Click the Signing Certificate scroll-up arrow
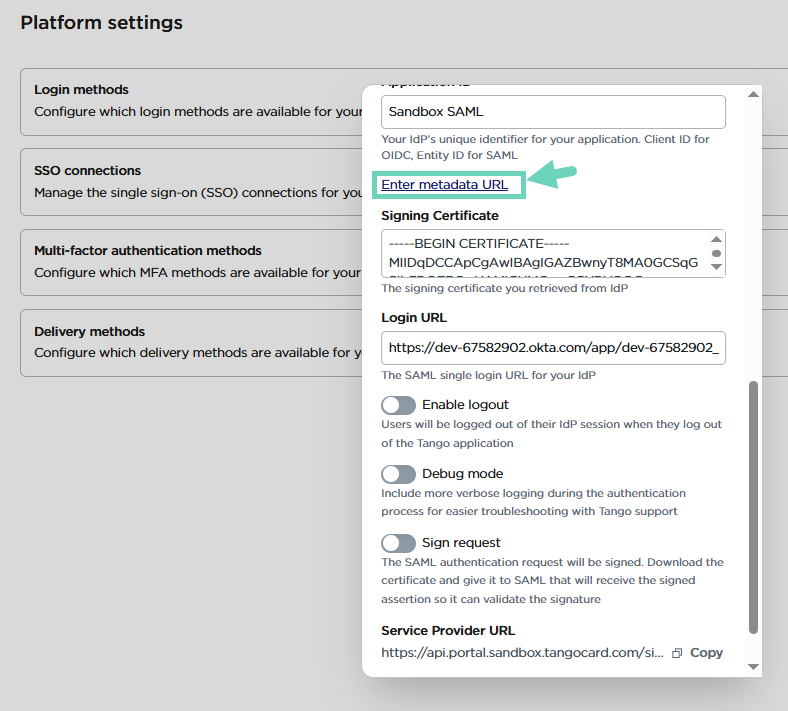 (716, 239)
